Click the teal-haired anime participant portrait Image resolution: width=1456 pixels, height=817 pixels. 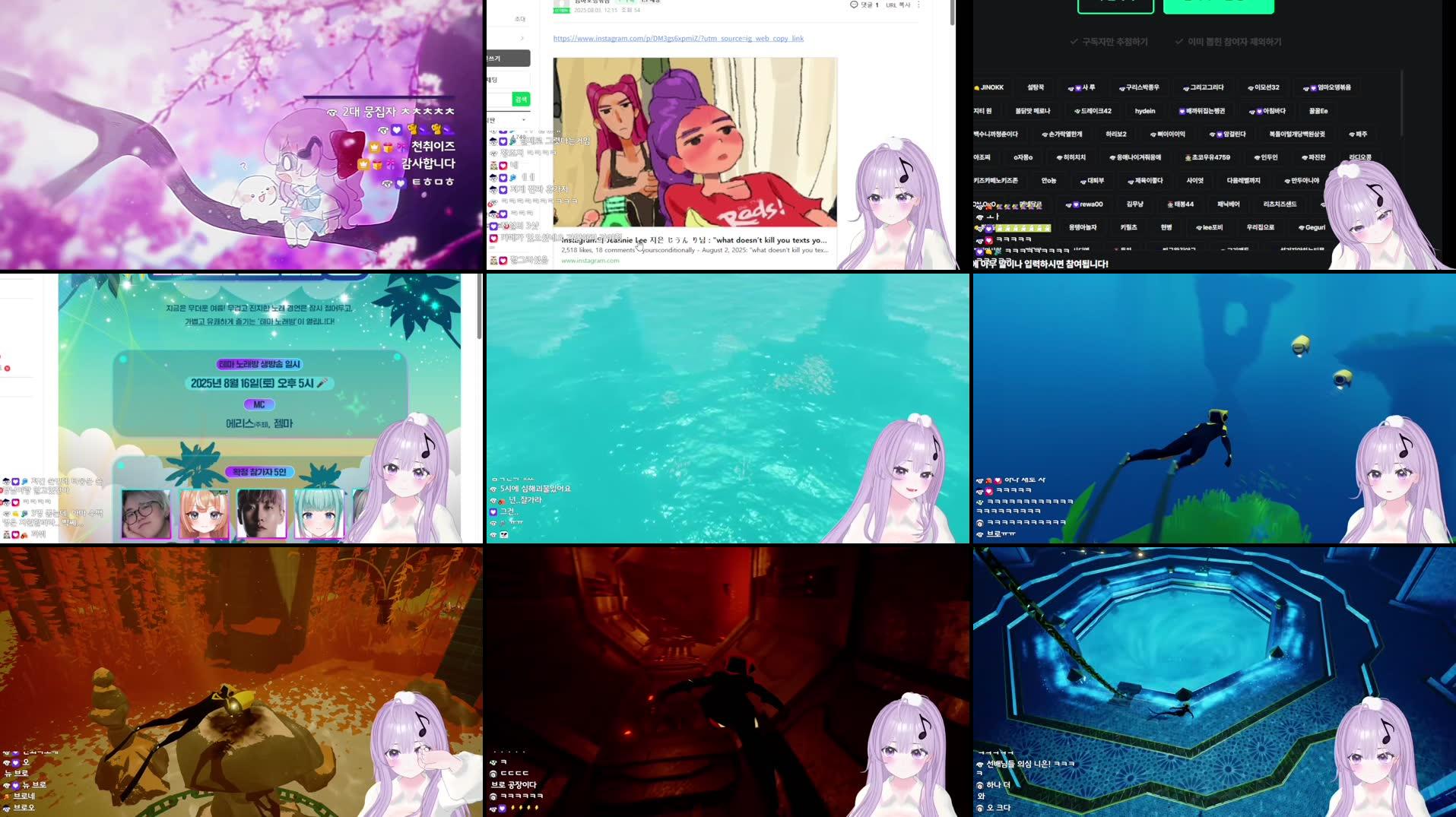click(319, 514)
